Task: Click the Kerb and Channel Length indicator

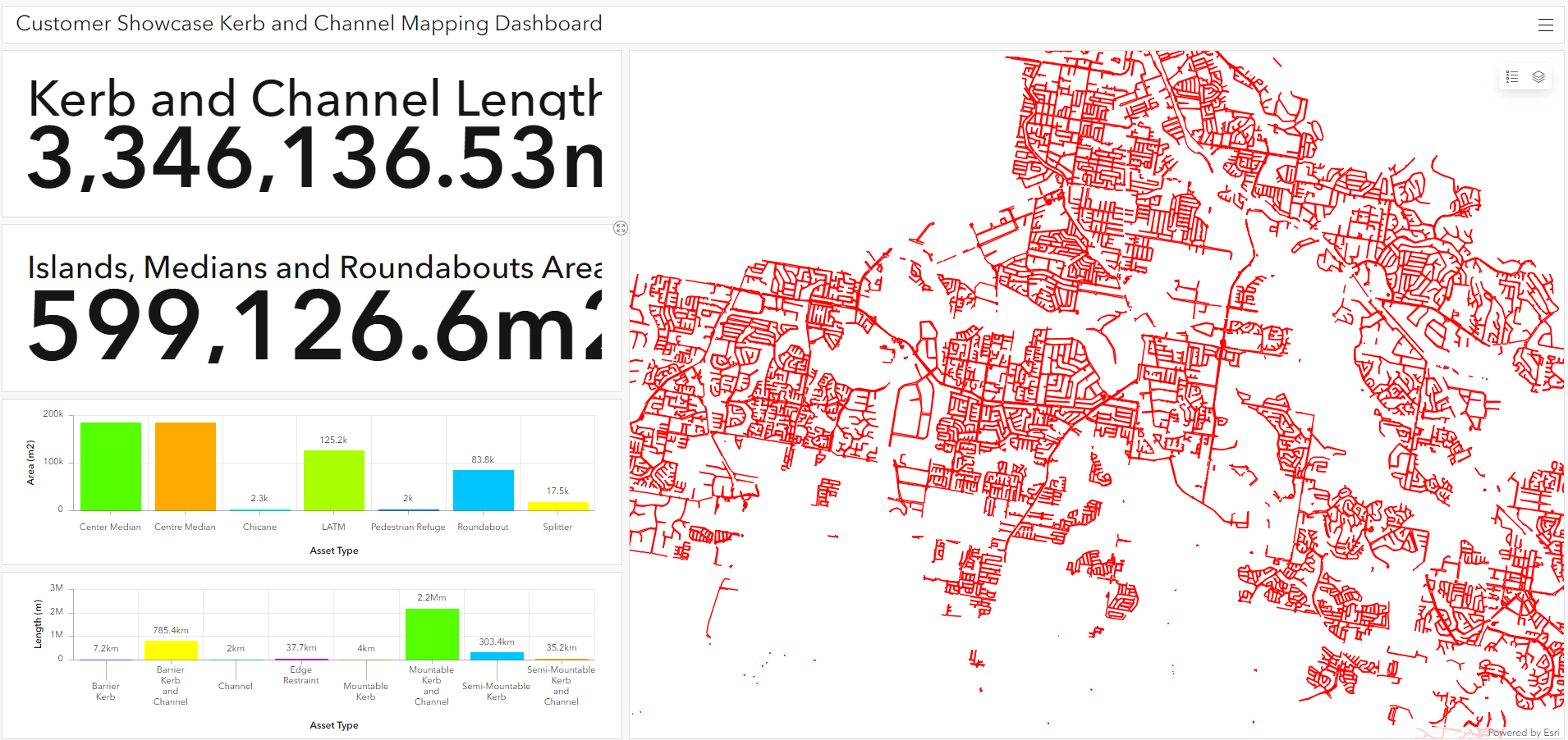Action: [312, 135]
